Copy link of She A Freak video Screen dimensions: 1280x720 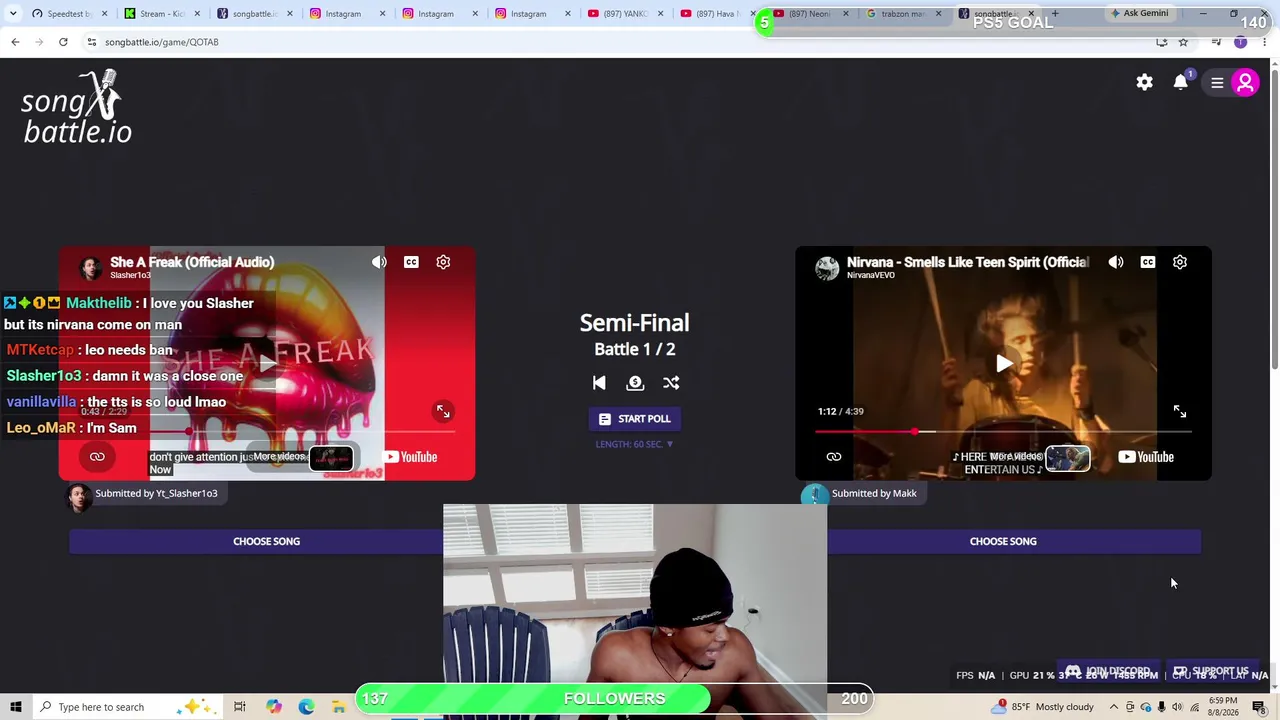coord(97,457)
